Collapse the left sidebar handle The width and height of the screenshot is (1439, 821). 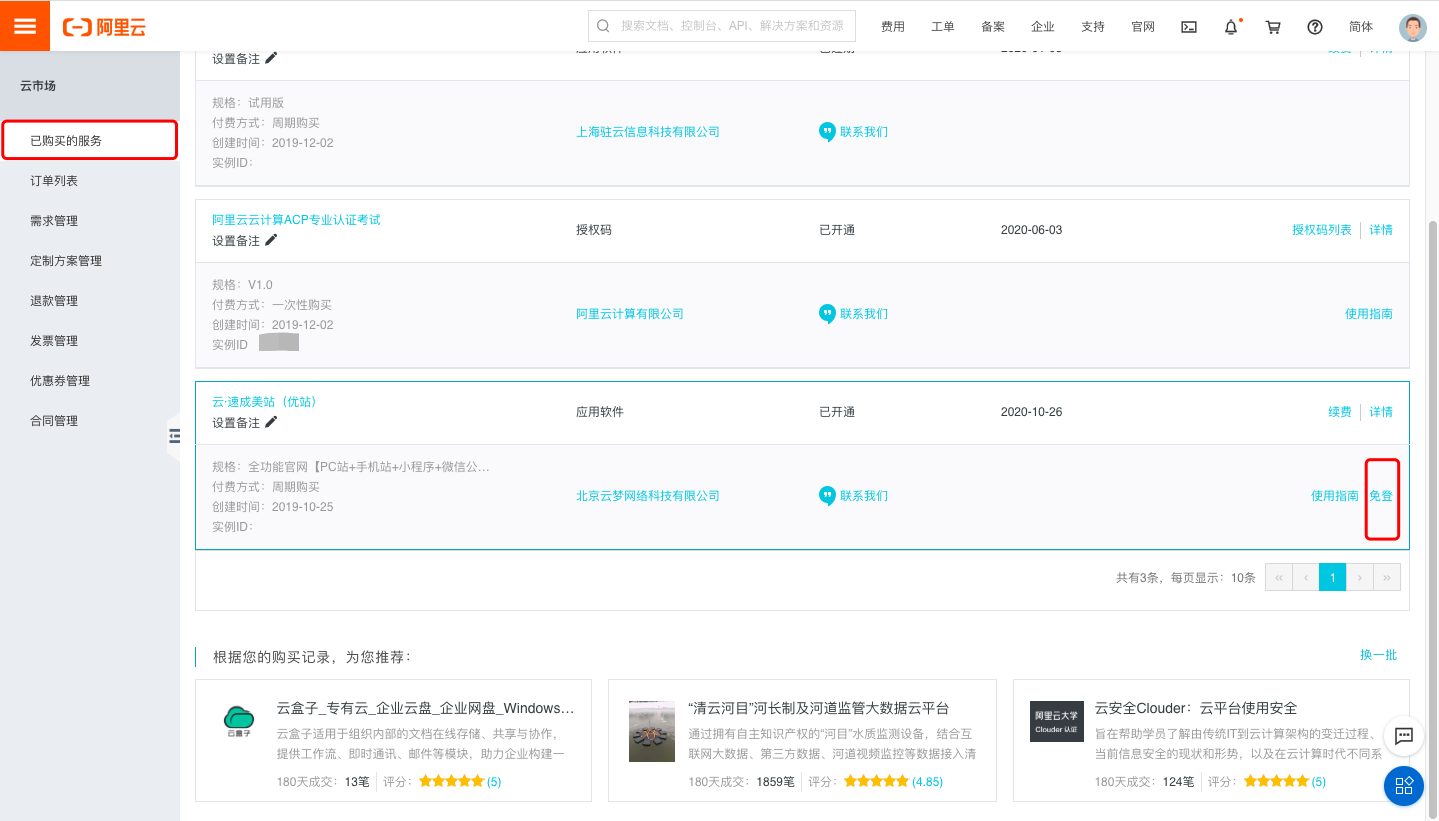coord(174,435)
